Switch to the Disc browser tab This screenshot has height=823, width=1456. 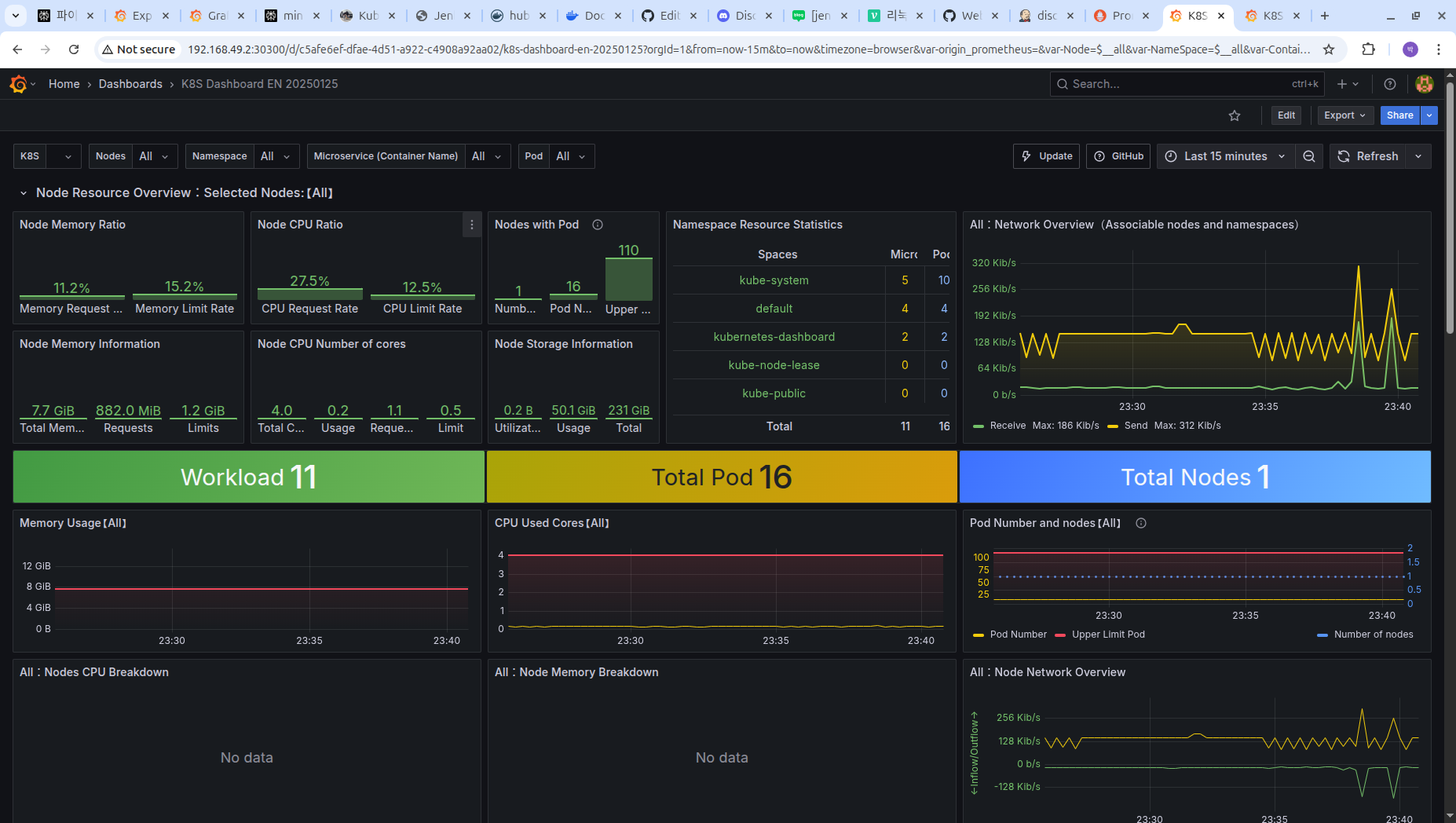[745, 16]
